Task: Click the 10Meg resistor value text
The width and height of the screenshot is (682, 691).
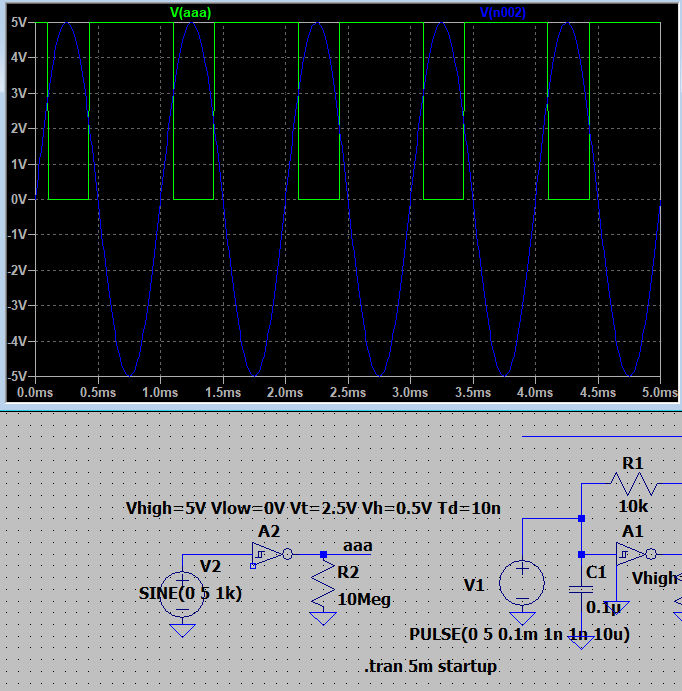Action: pyautogui.click(x=365, y=599)
